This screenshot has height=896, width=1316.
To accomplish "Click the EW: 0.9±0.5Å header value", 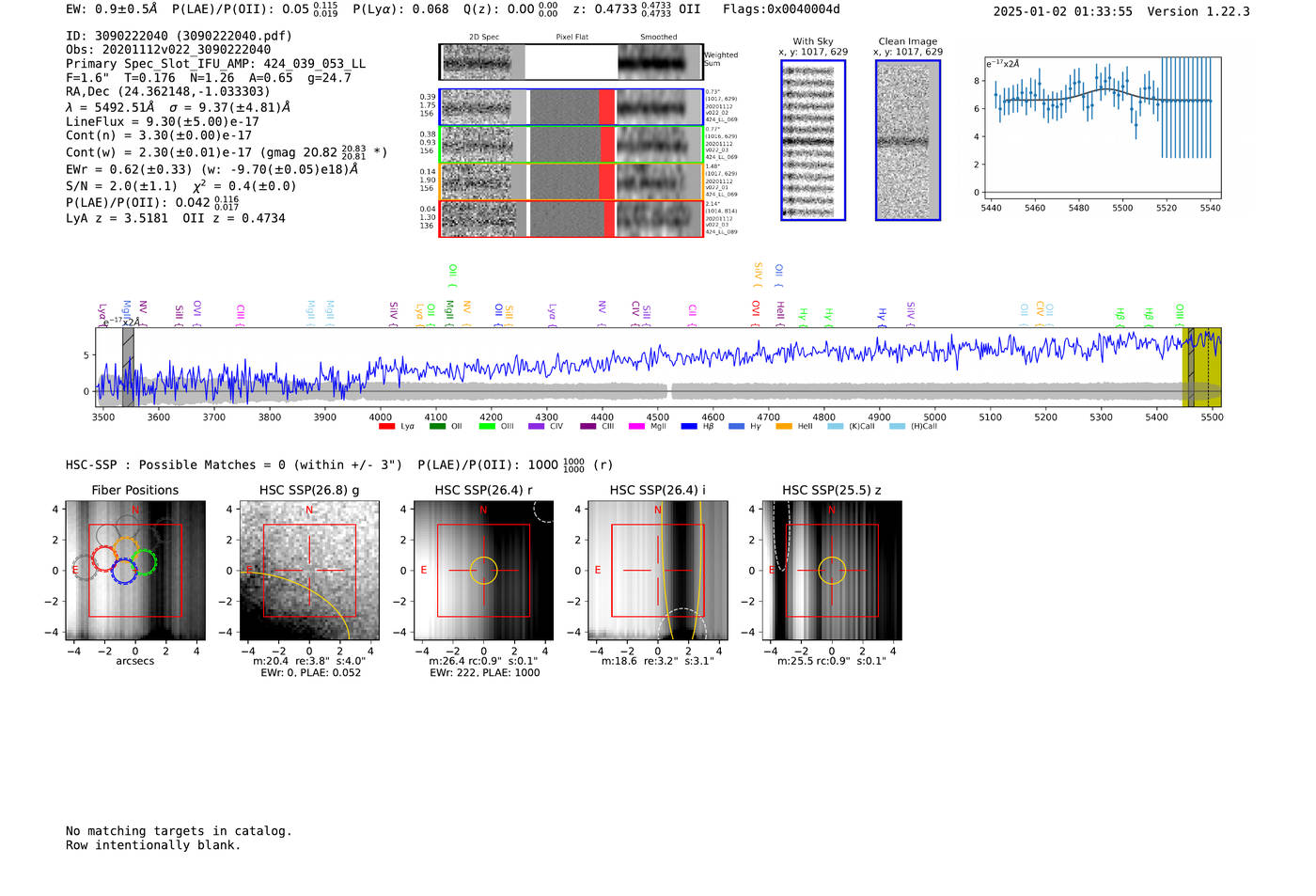I will (x=111, y=9).
